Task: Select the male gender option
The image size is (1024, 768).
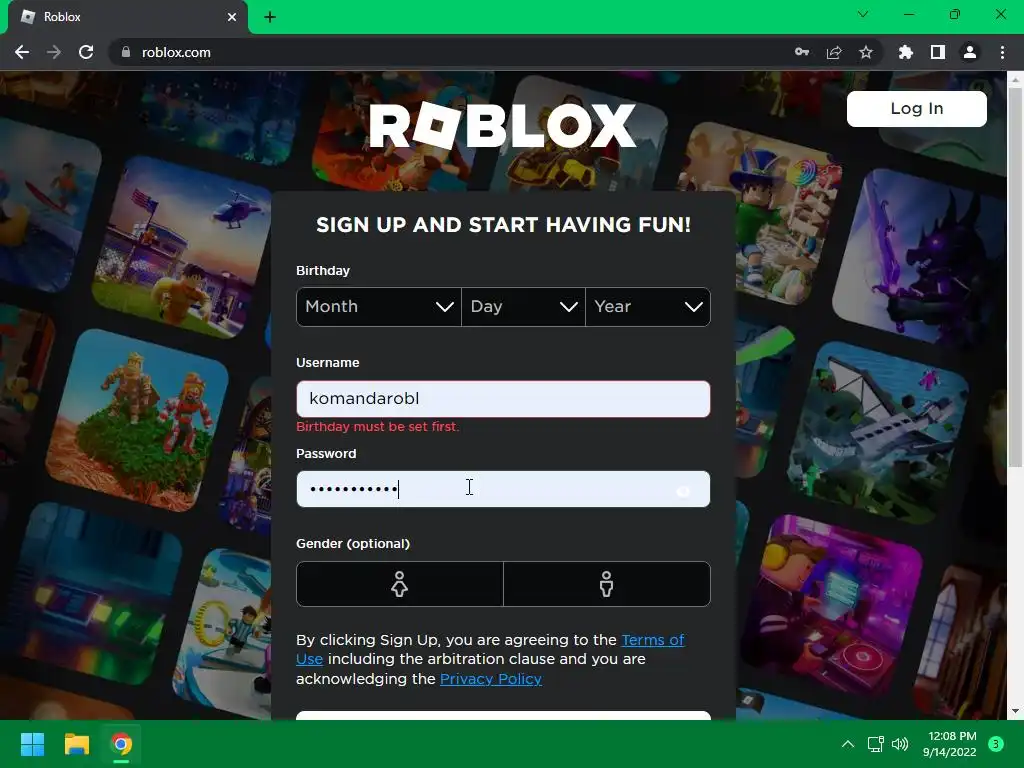Action: (x=607, y=584)
